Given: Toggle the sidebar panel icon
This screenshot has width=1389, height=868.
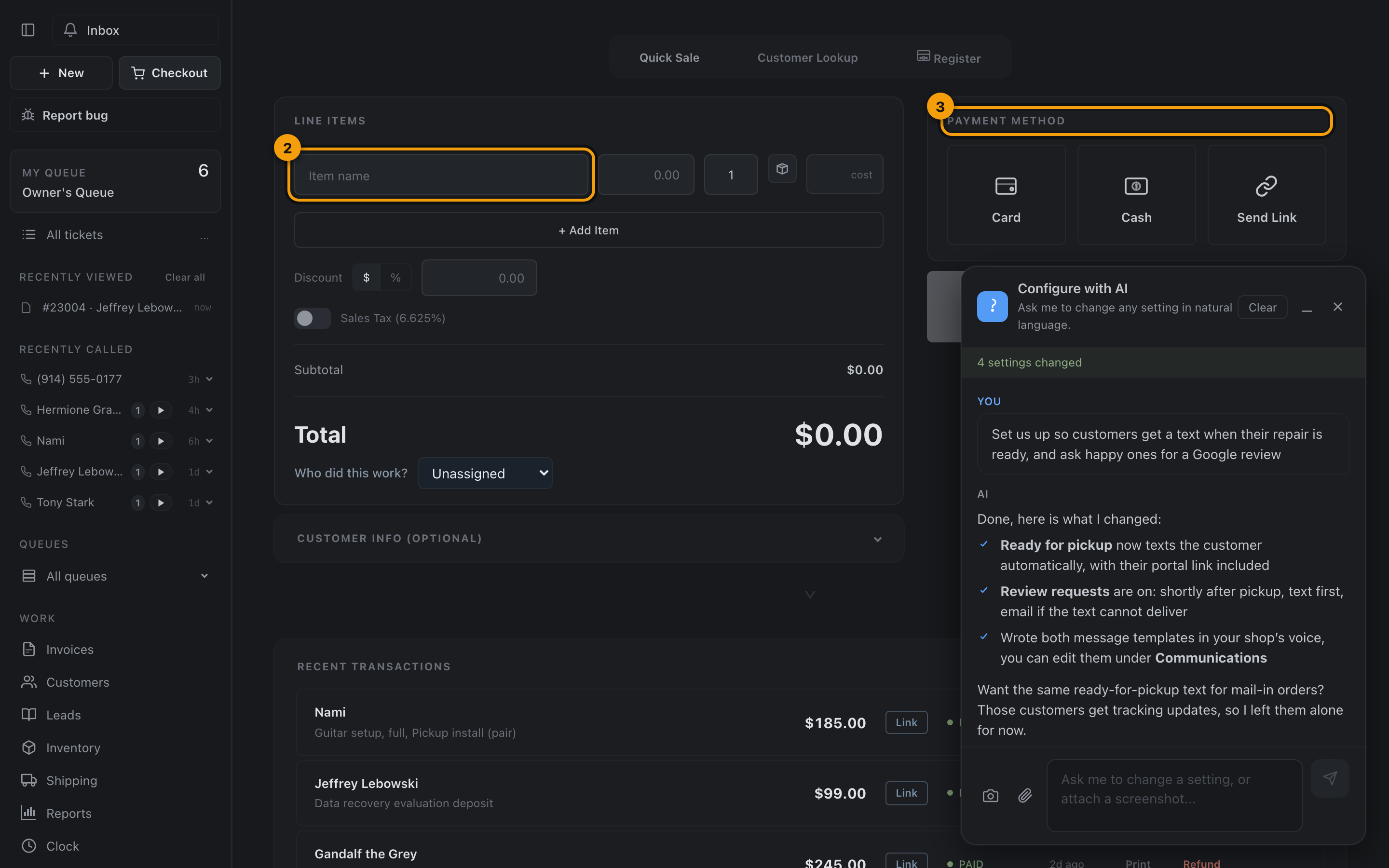Looking at the screenshot, I should pos(27,30).
